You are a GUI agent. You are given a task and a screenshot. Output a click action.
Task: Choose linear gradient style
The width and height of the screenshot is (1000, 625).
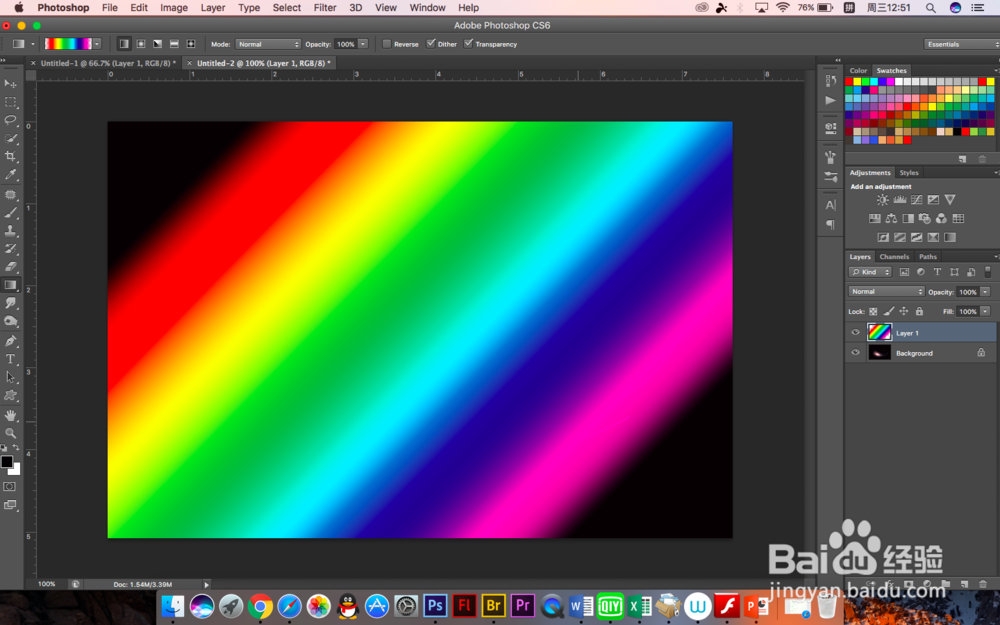point(124,44)
